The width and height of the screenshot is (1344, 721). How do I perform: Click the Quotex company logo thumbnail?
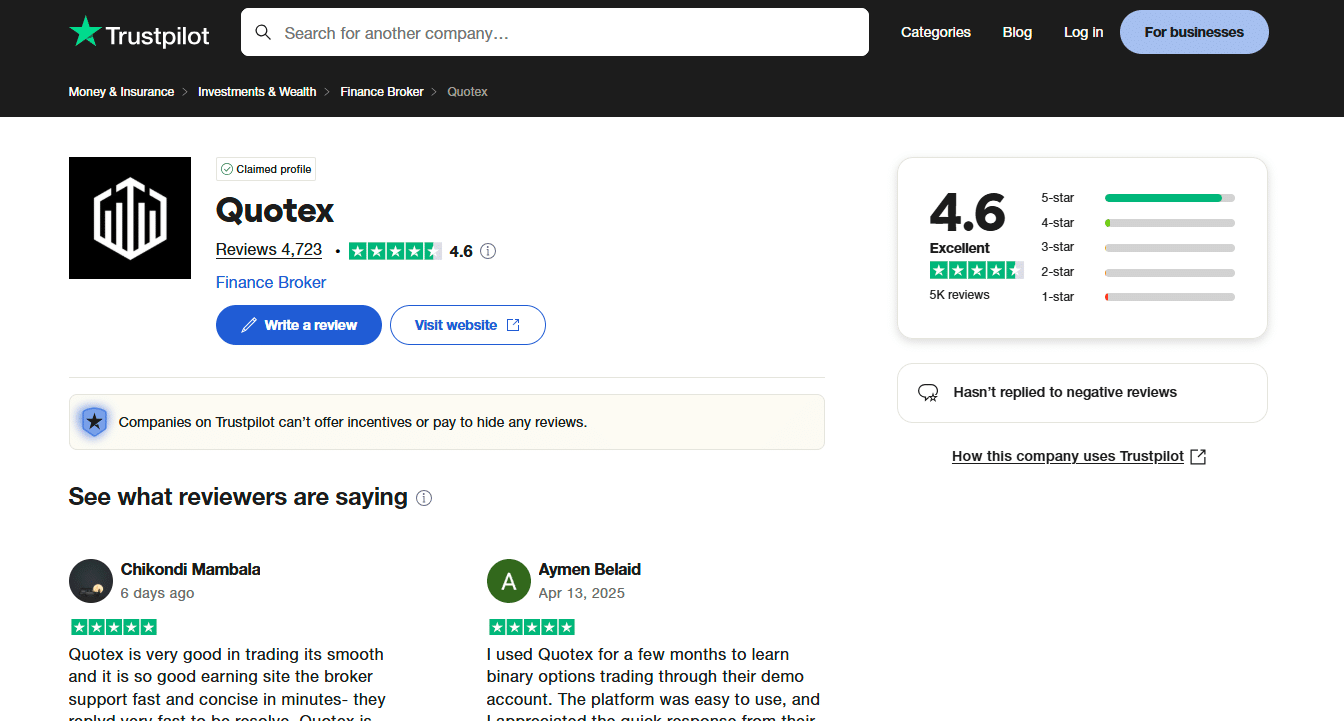(x=130, y=218)
